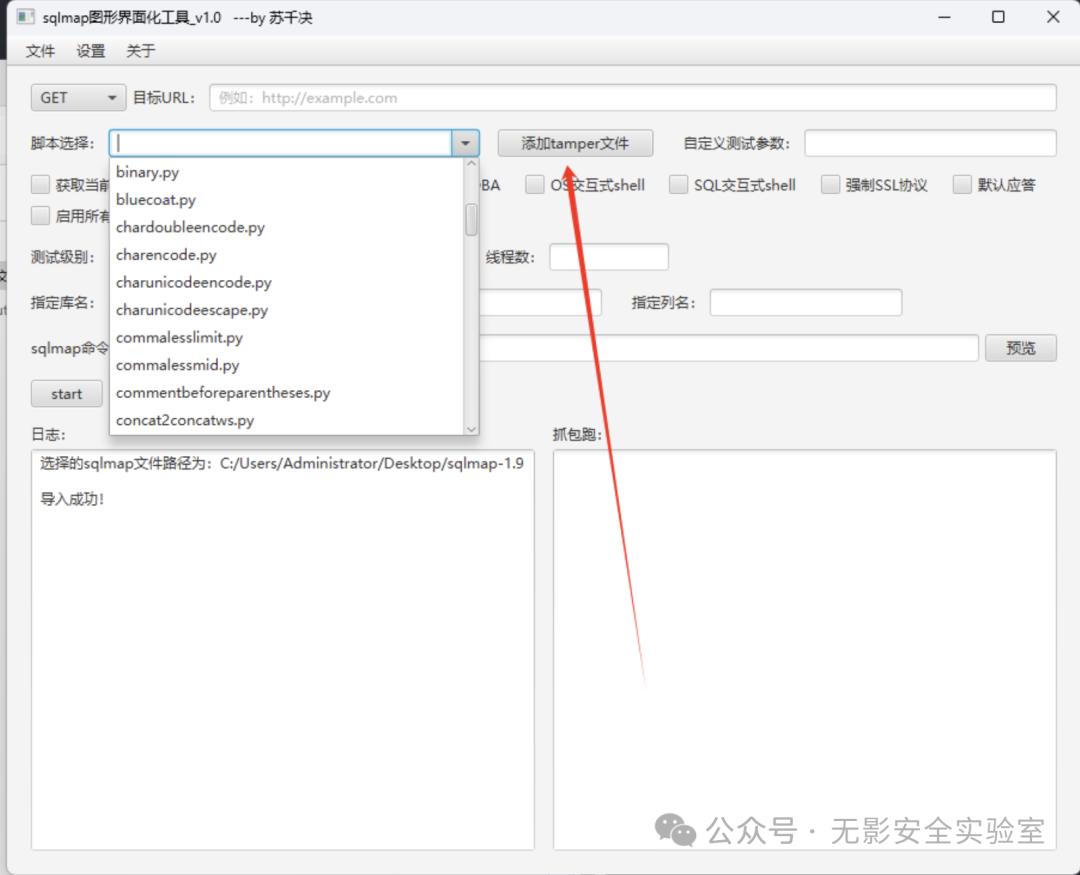Image resolution: width=1080 pixels, height=875 pixels.
Task: Click the 添加tamper文件 button
Action: (x=575, y=143)
